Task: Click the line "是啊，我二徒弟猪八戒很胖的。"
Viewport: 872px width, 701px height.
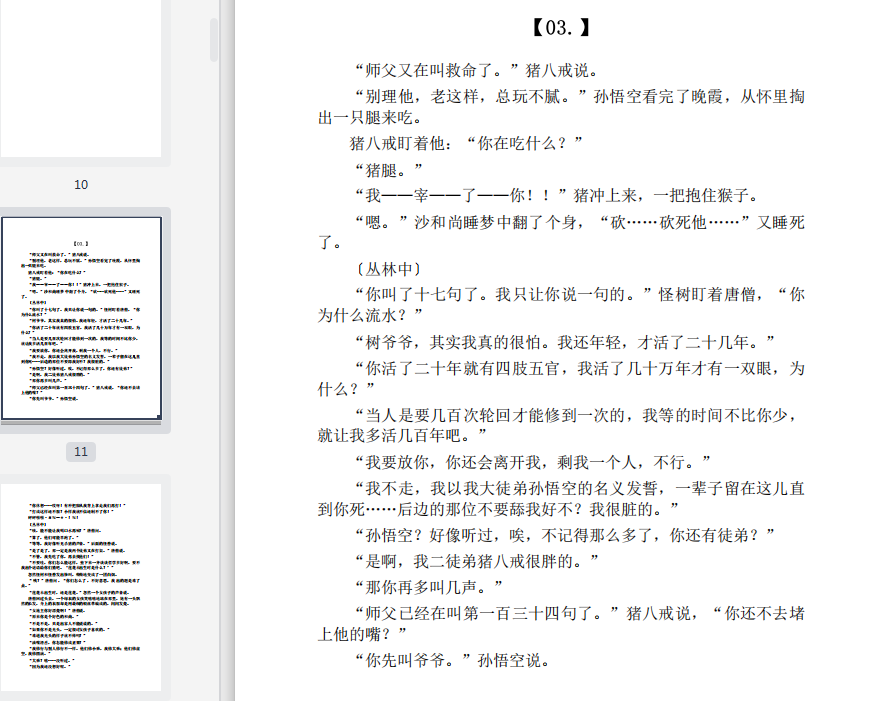Action: click(477, 561)
